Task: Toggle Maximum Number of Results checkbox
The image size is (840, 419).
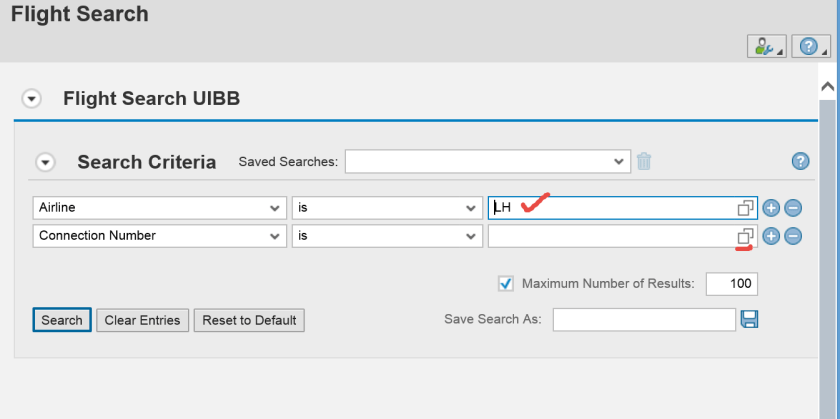Action: pyautogui.click(x=506, y=284)
